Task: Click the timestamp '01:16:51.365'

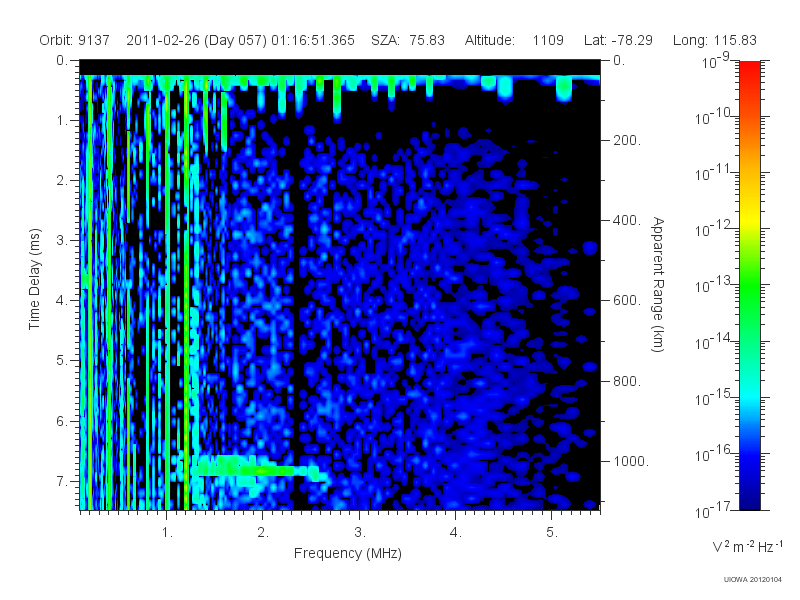Action: (313, 40)
